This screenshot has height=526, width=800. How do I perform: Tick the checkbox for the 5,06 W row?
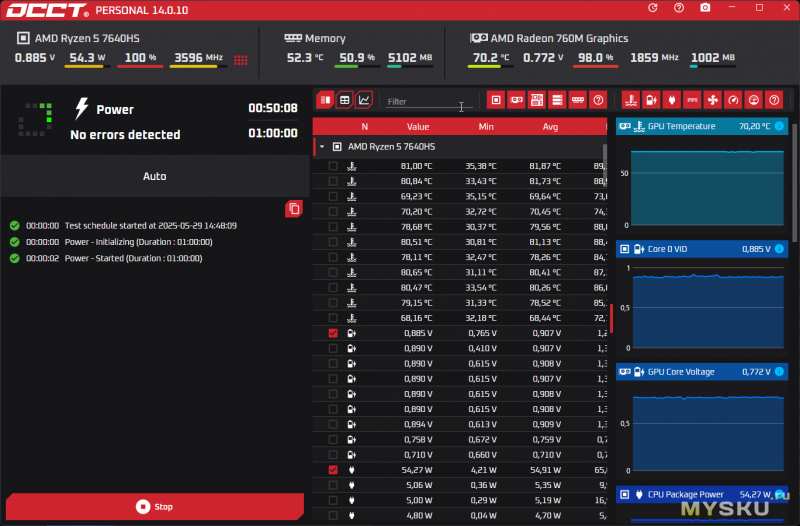click(333, 485)
